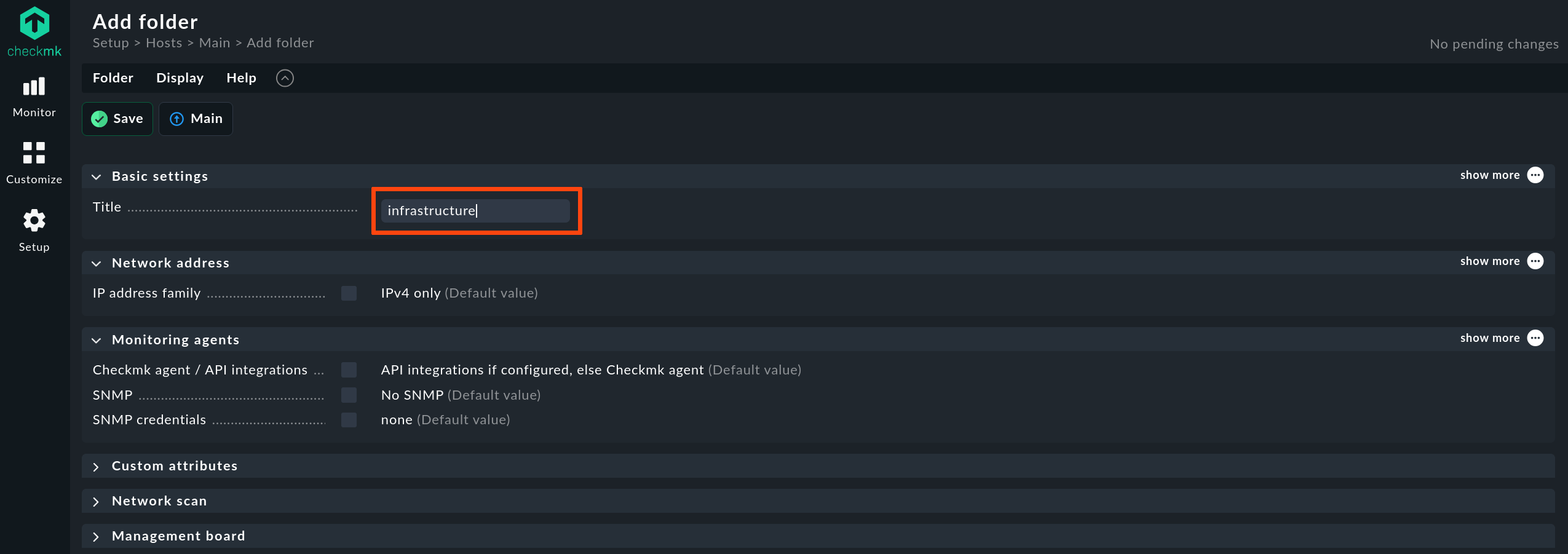Show more options for Network address
The height and width of the screenshot is (554, 1568).
(1535, 261)
